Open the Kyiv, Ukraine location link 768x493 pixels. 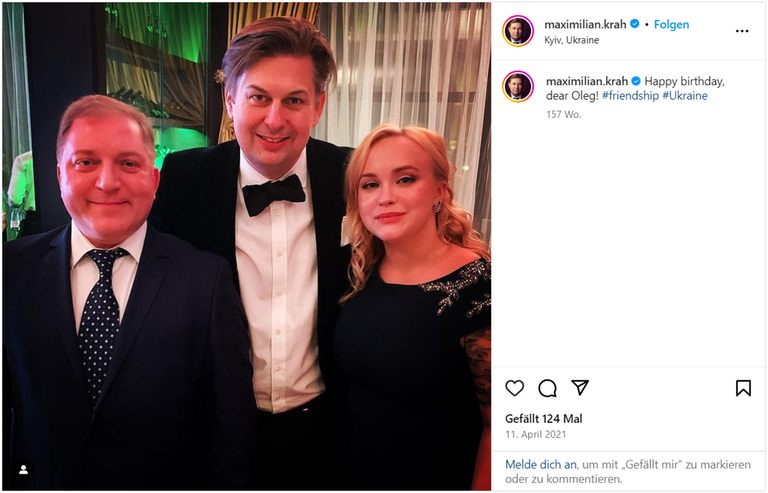572,40
